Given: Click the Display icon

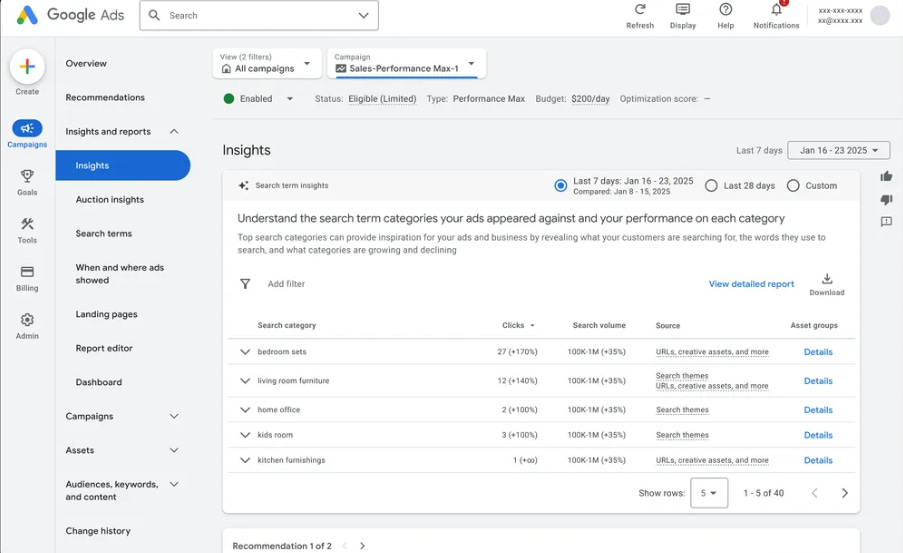Looking at the screenshot, I should click(682, 10).
